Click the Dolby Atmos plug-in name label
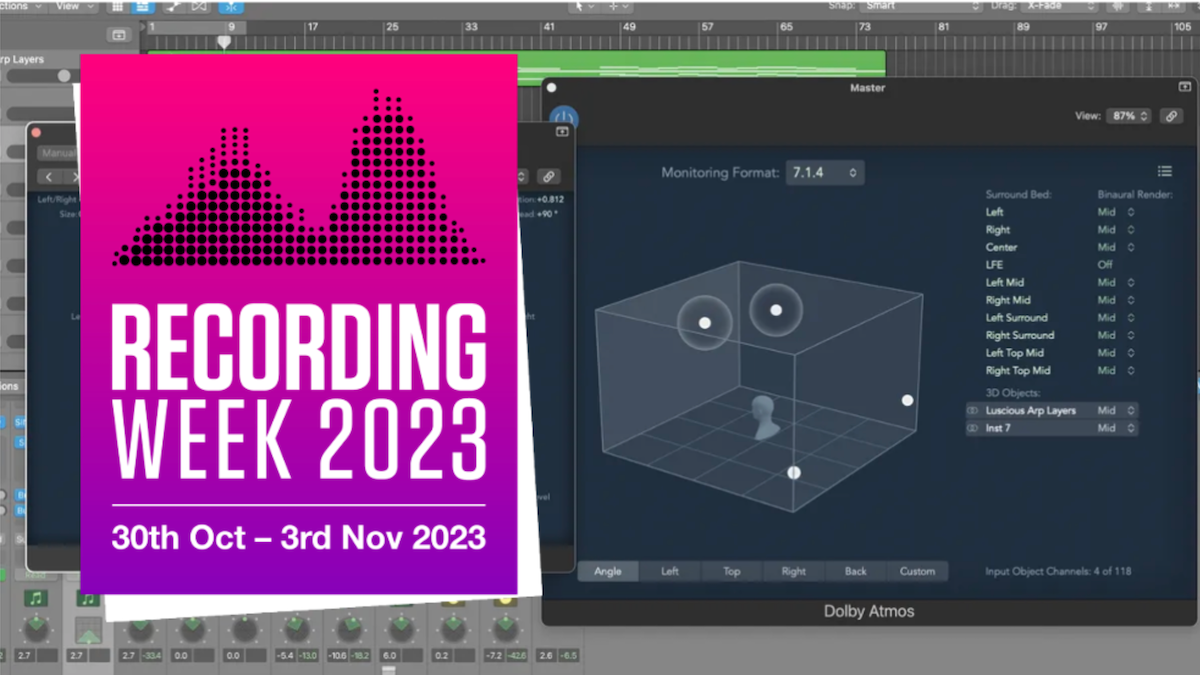This screenshot has height=675, width=1200. coord(869,611)
